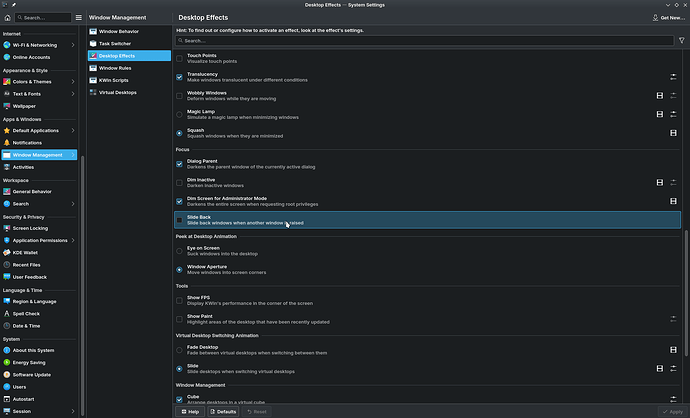Focus the sidebar settings search field
690x418 pixels.
click(43, 18)
